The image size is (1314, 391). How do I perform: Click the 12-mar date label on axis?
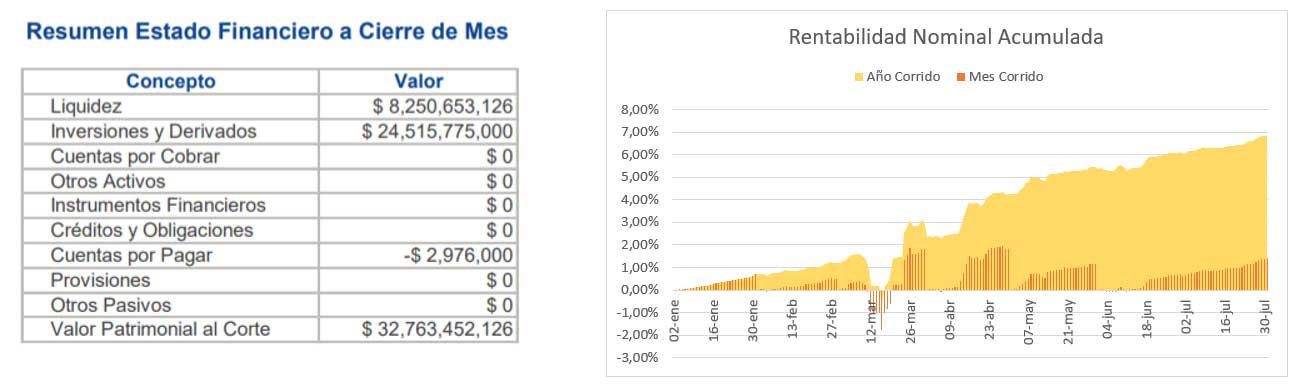871,323
